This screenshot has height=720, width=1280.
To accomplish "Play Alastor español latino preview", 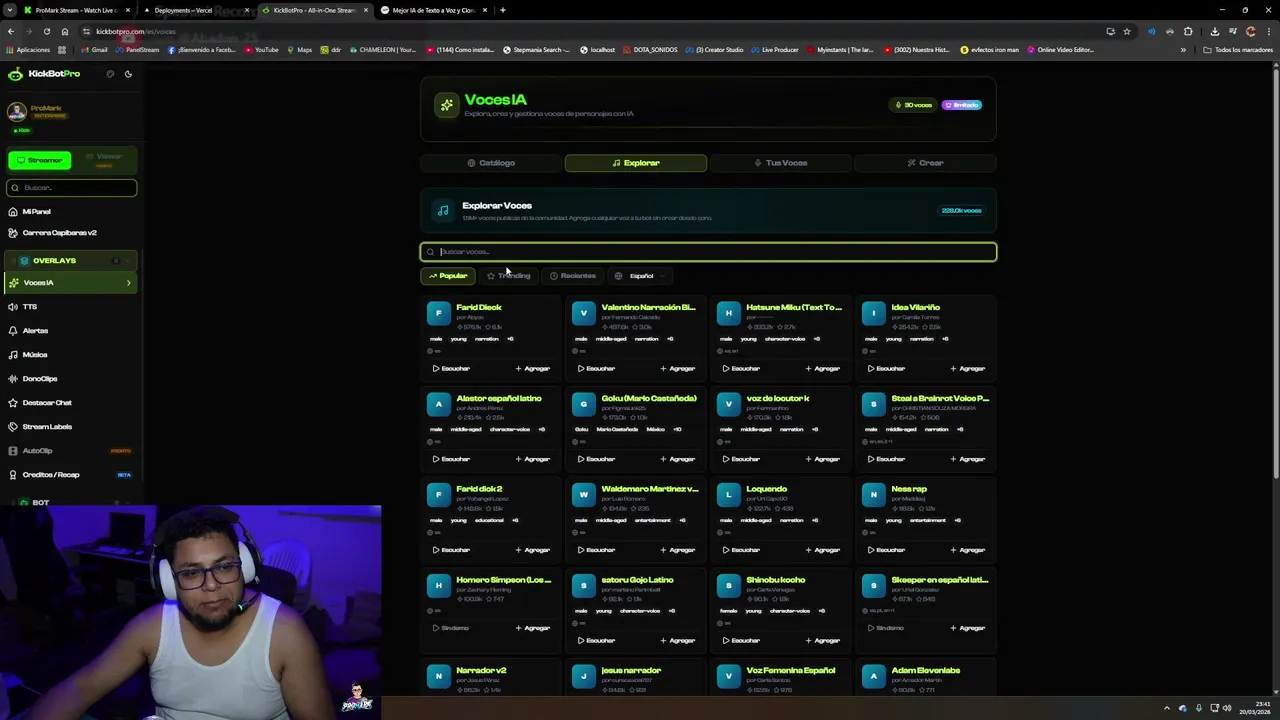I will pos(451,460).
